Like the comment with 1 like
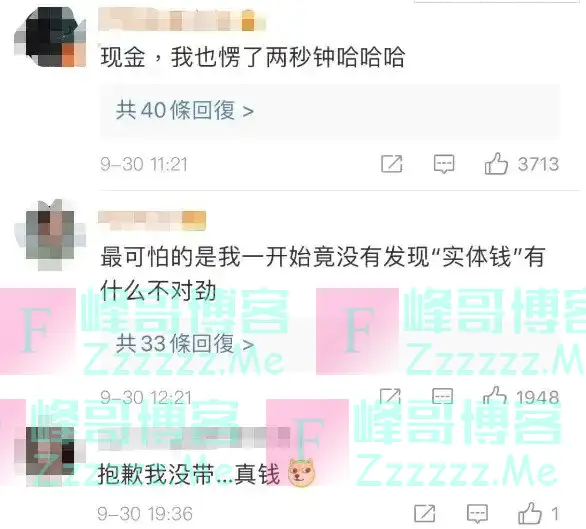586x529 pixels. pos(530,513)
